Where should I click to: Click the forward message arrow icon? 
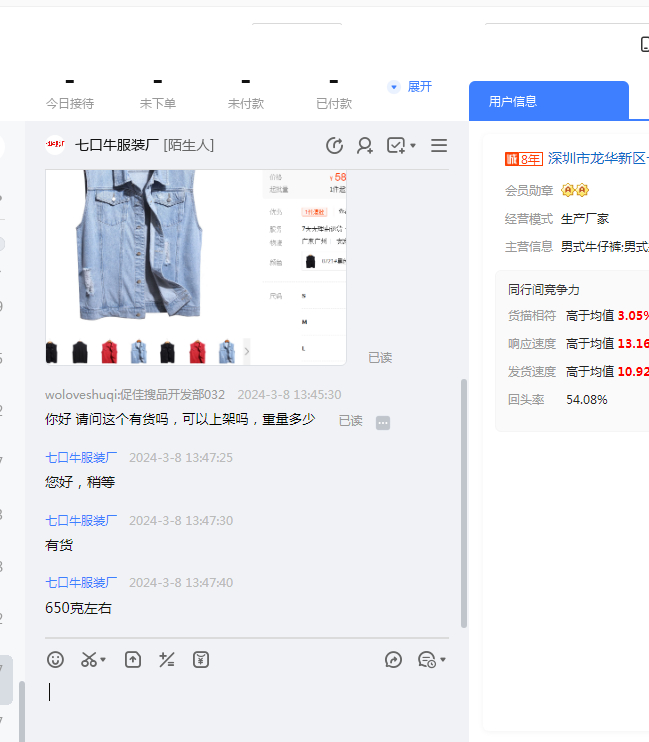393,660
